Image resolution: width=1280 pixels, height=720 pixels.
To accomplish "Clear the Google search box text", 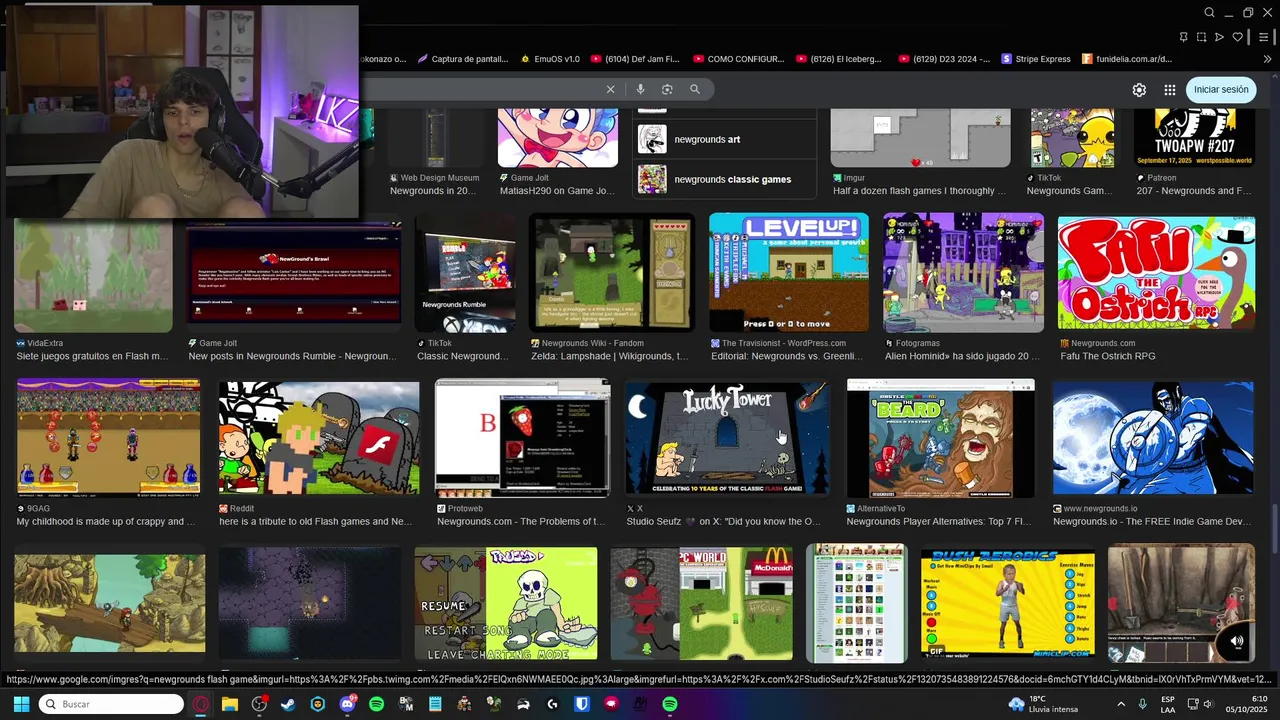I will 610,89.
